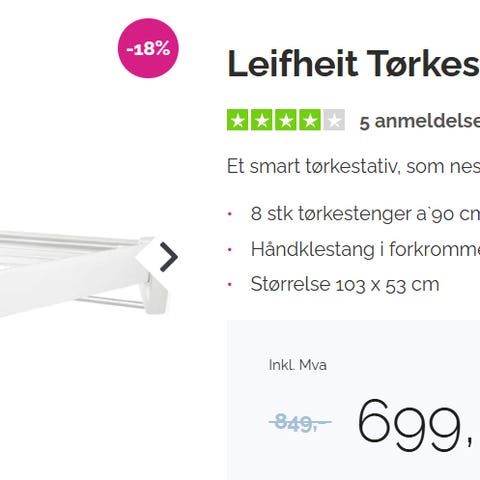The height and width of the screenshot is (480, 480).
Task: Click the 'Størrelse 103 x 53 cm' bullet
Action: pyautogui.click(x=345, y=284)
